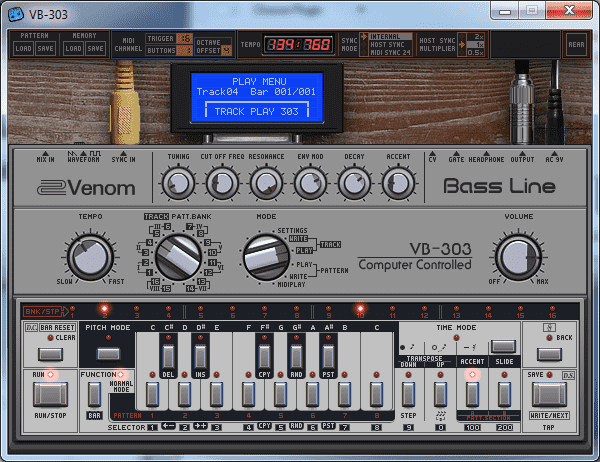Open the MIDI TRIGGER channel value

click(185, 39)
